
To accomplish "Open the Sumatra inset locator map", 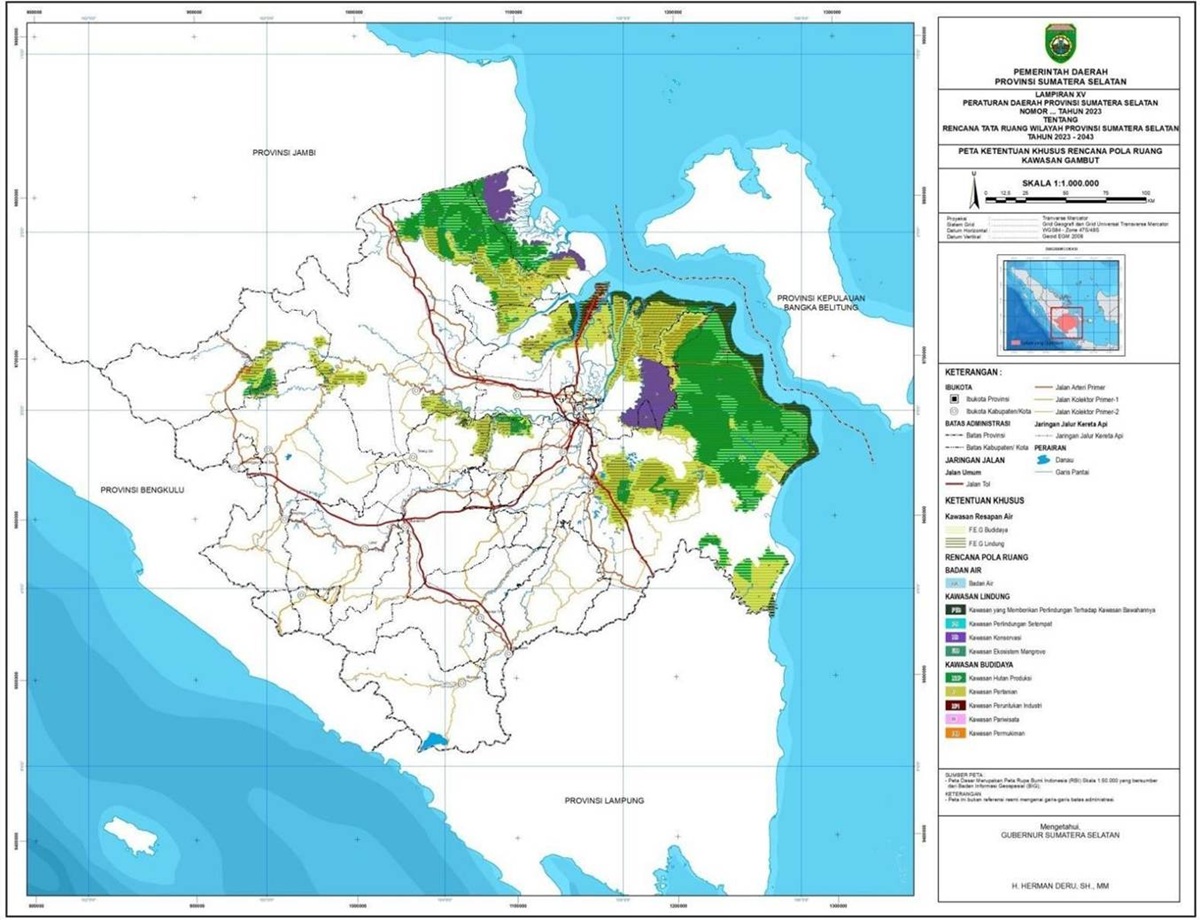I will [x=1062, y=301].
